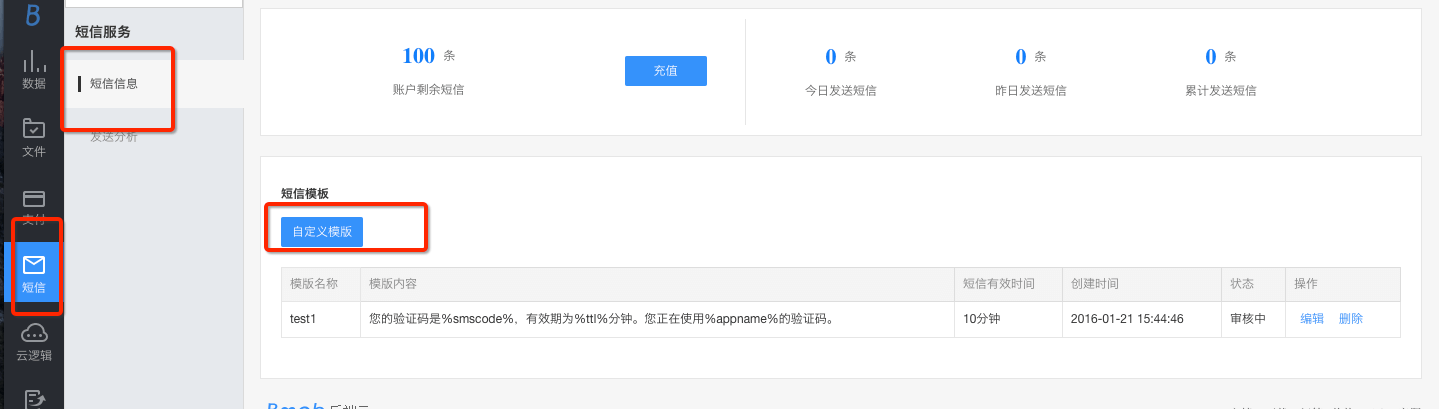Open the 发送分析 menu item
The height and width of the screenshot is (409, 1439).
pyautogui.click(x=114, y=137)
